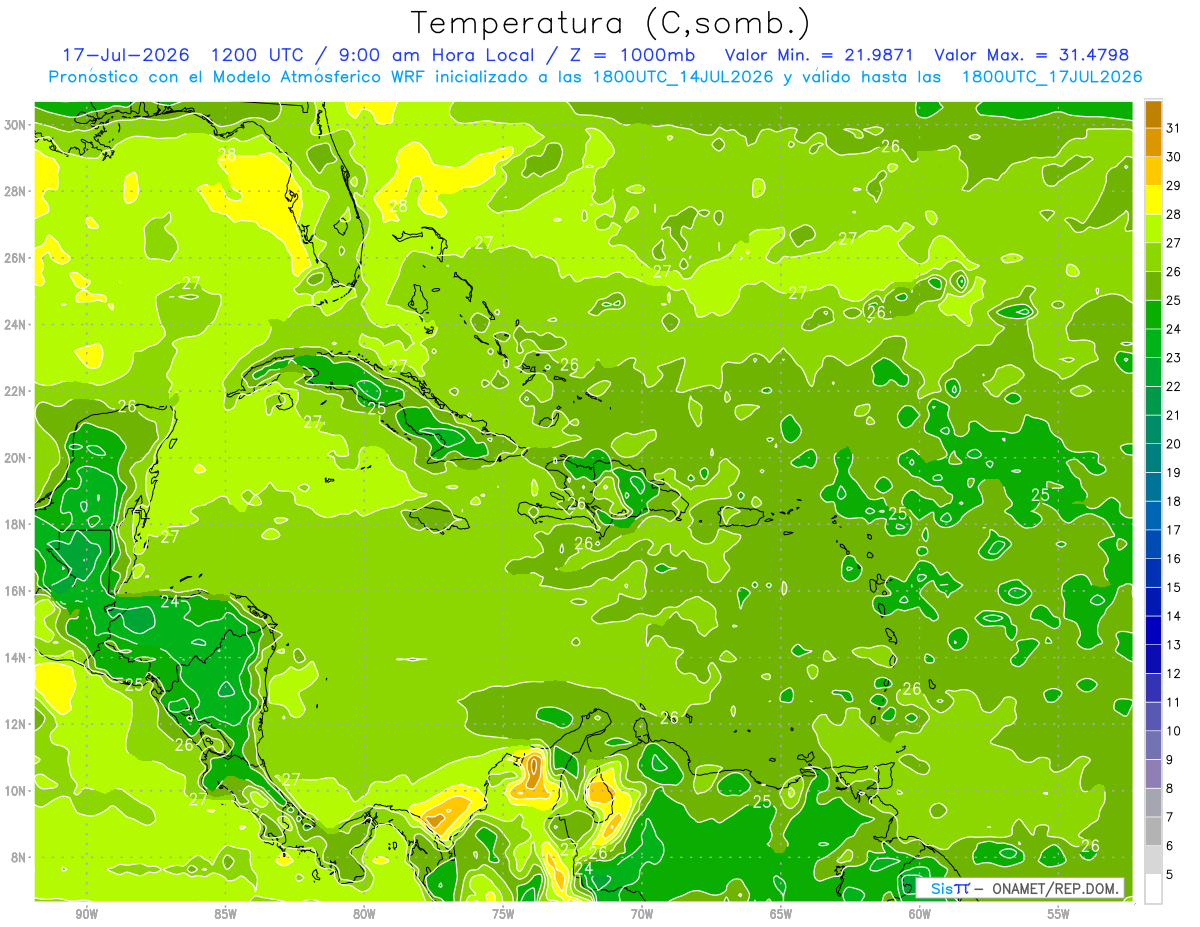Click the '70W' longitude axis label
Viewport: 1200px width, 927px height.
coord(642,914)
